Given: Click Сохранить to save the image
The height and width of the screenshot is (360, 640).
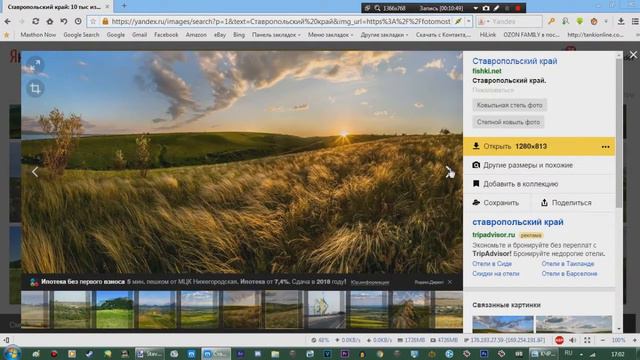Looking at the screenshot, I should click(496, 202).
